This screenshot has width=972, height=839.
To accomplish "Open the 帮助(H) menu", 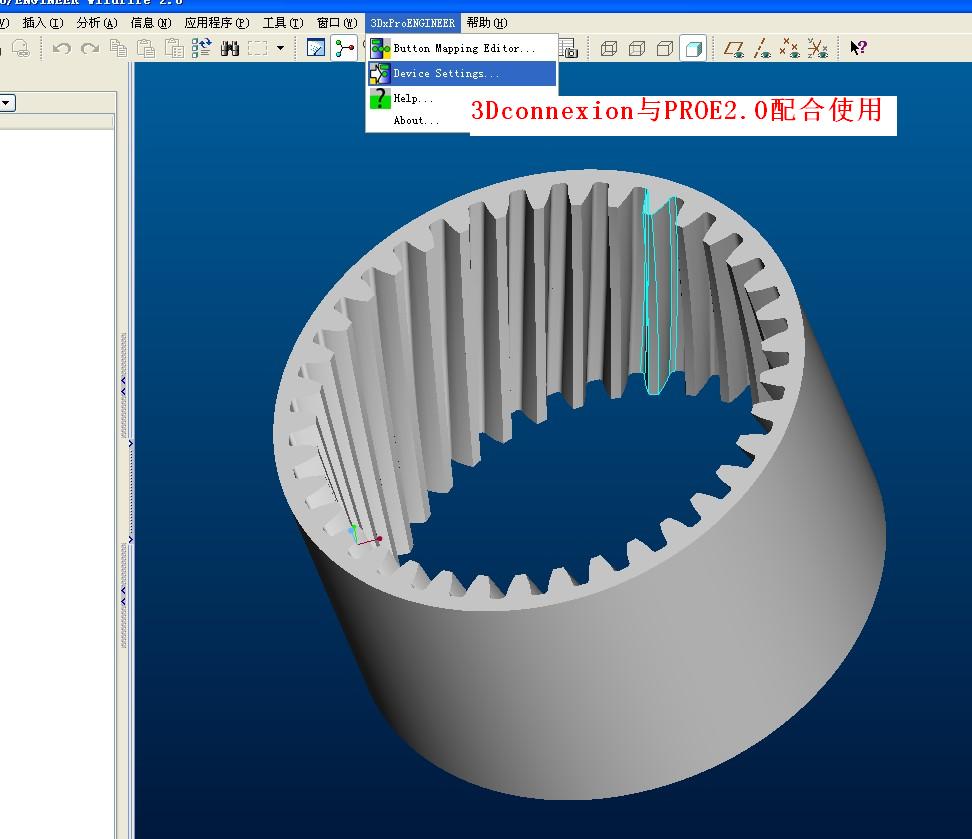I will coord(487,23).
